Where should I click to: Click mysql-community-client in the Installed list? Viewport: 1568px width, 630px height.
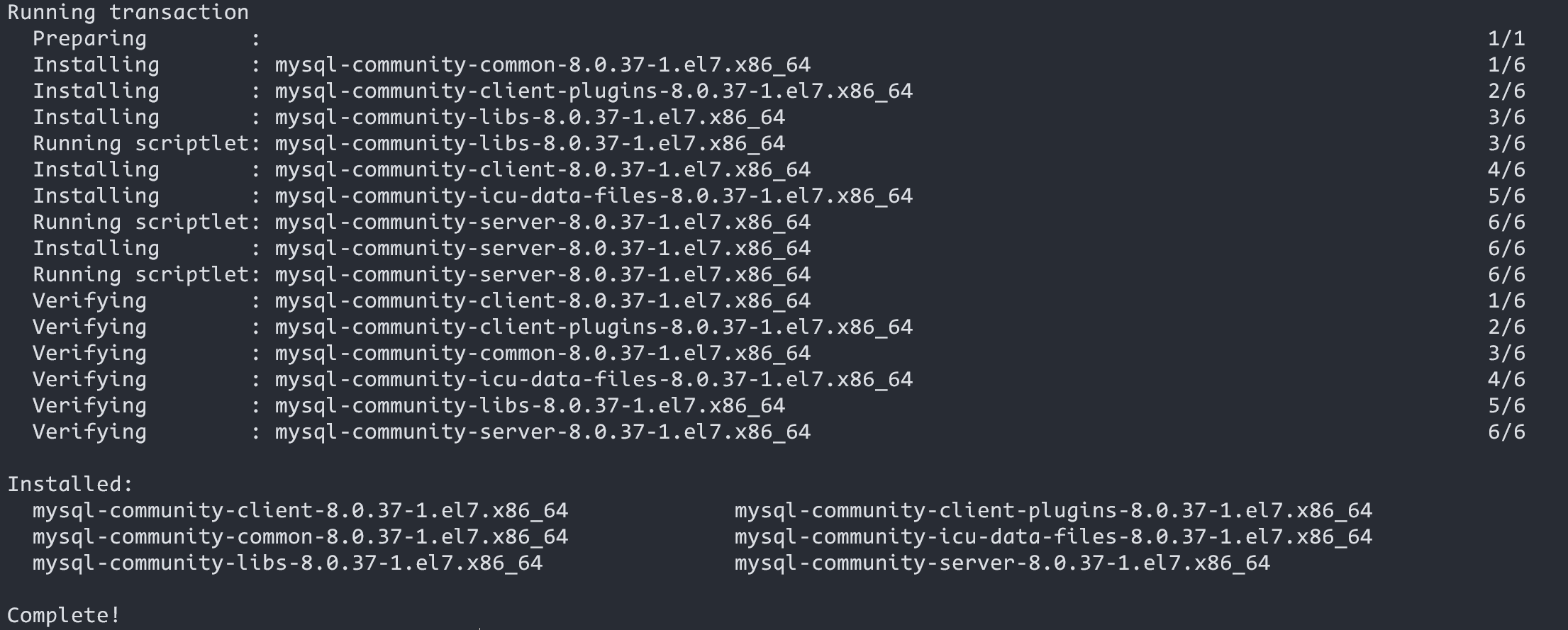click(300, 511)
